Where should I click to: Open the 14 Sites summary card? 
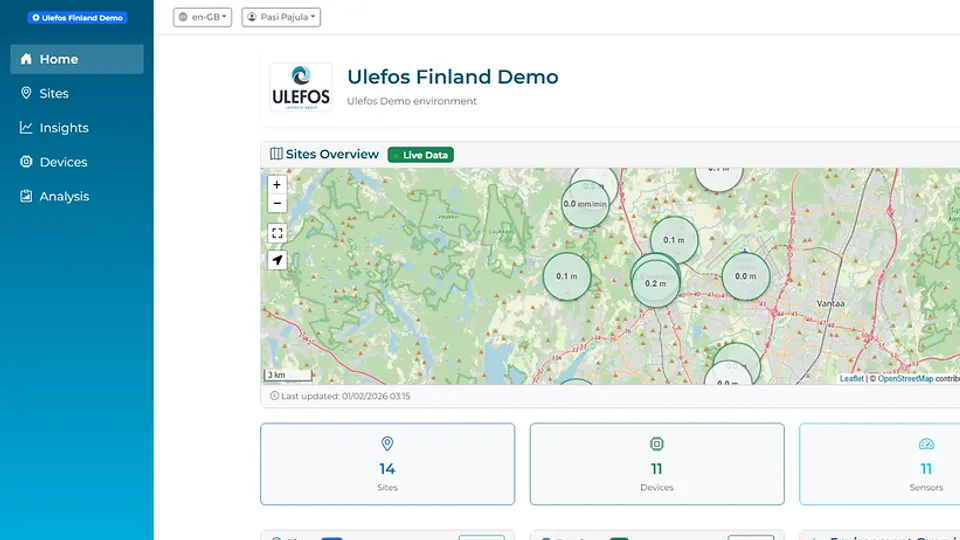[x=388, y=464]
